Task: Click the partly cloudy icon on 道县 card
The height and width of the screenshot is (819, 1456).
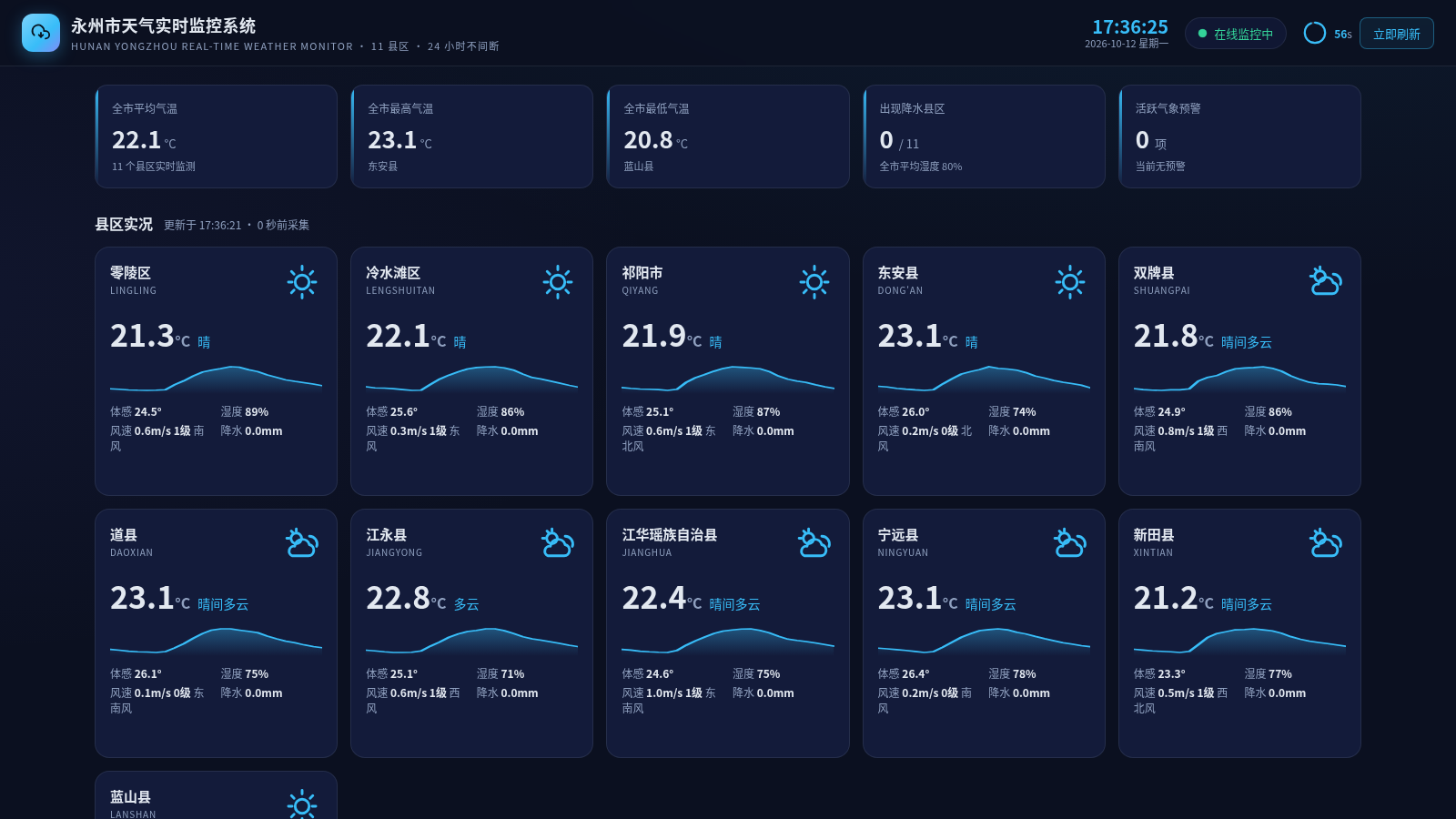Action: pos(302,544)
